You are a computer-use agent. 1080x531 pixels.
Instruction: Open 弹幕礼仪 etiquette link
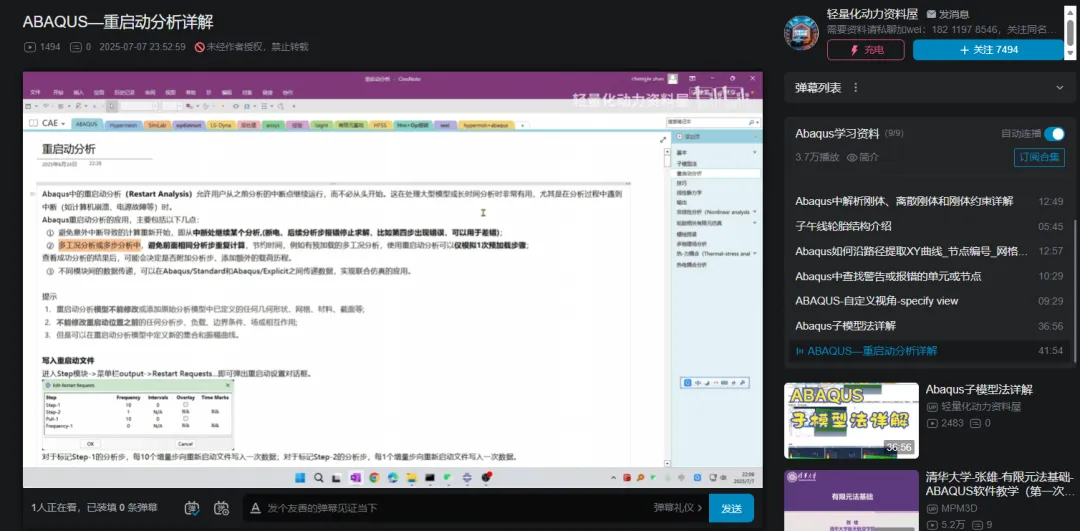pyautogui.click(x=678, y=508)
